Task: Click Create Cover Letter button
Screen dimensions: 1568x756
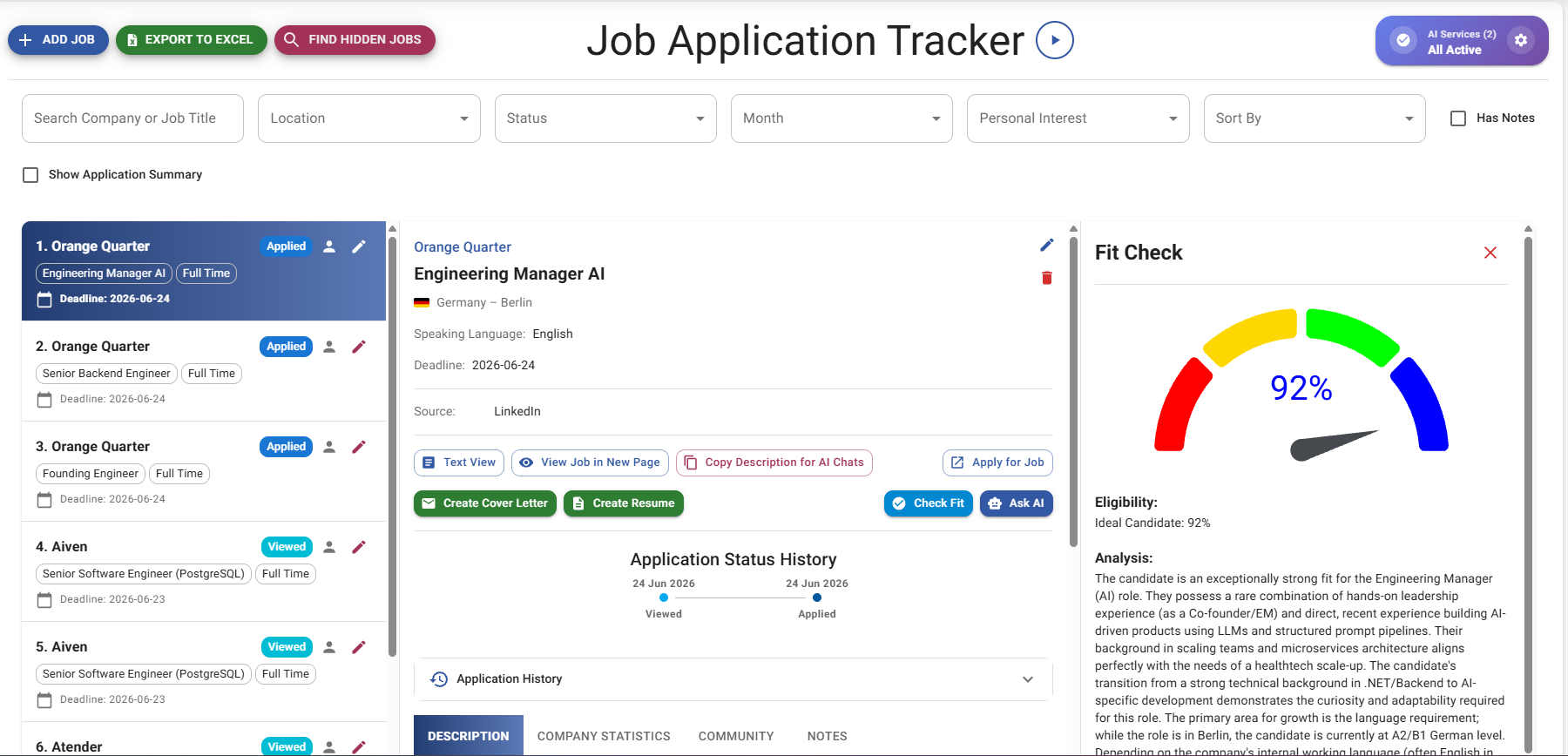Action: [x=485, y=503]
